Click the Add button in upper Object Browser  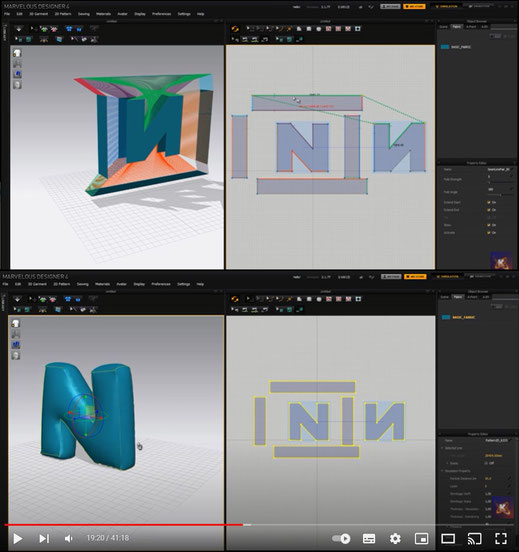point(496,36)
